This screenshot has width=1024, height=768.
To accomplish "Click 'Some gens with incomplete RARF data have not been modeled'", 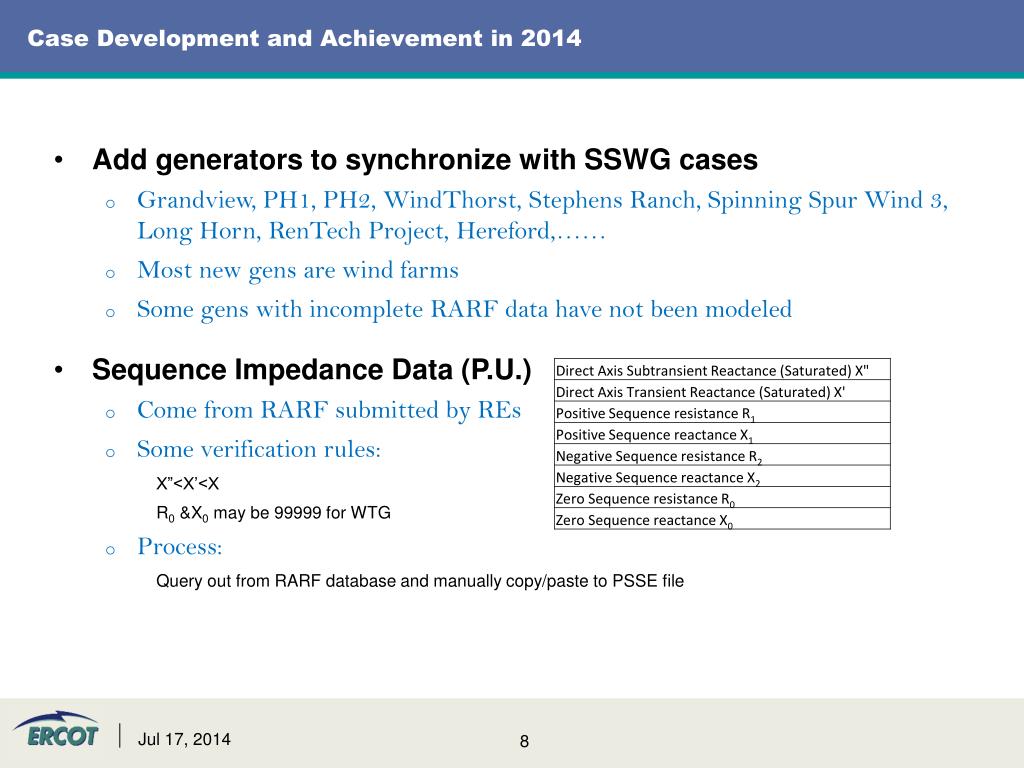I will (x=464, y=310).
